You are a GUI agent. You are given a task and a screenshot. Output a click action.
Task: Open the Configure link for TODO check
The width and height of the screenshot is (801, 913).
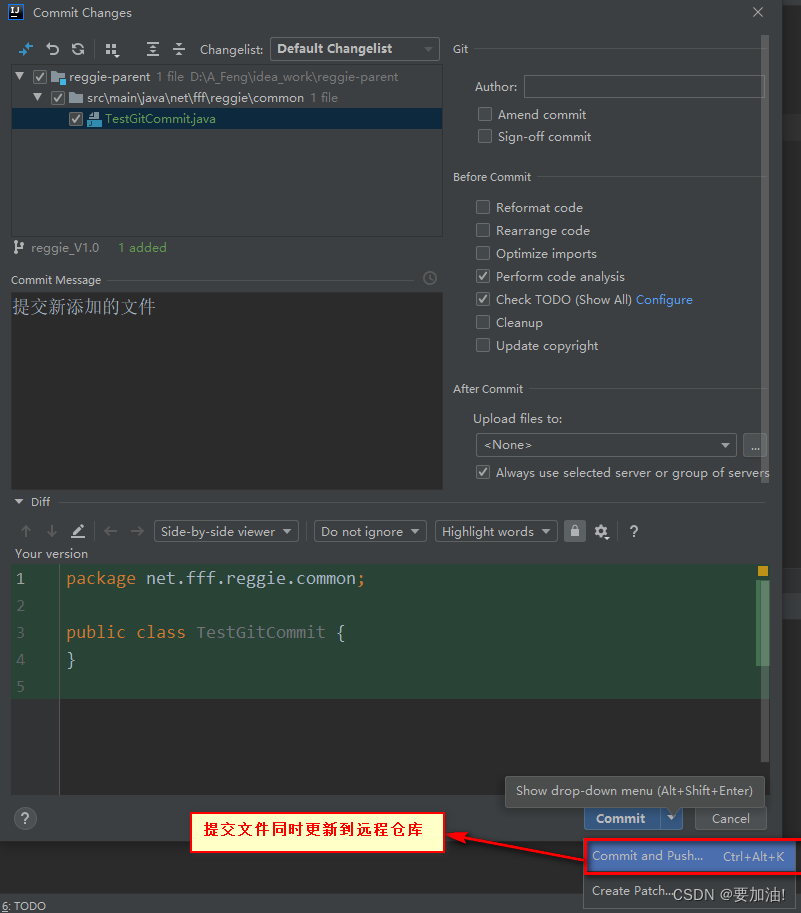(x=664, y=299)
